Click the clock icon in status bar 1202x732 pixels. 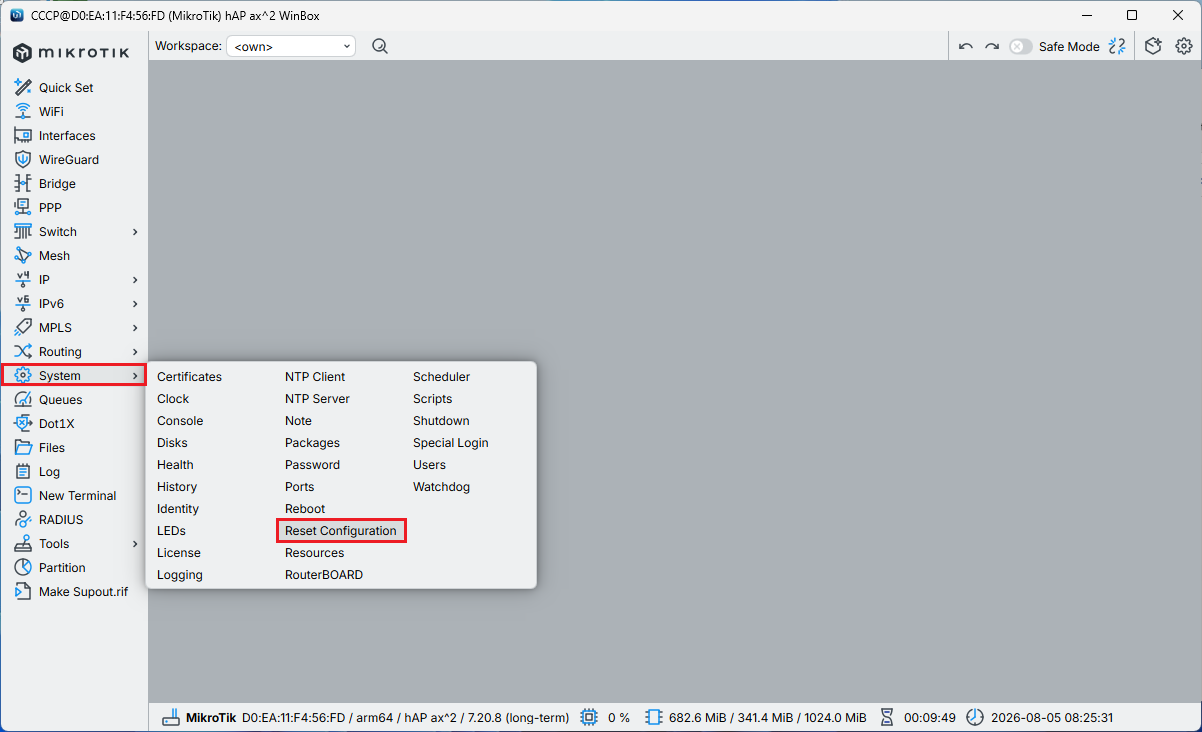point(975,718)
